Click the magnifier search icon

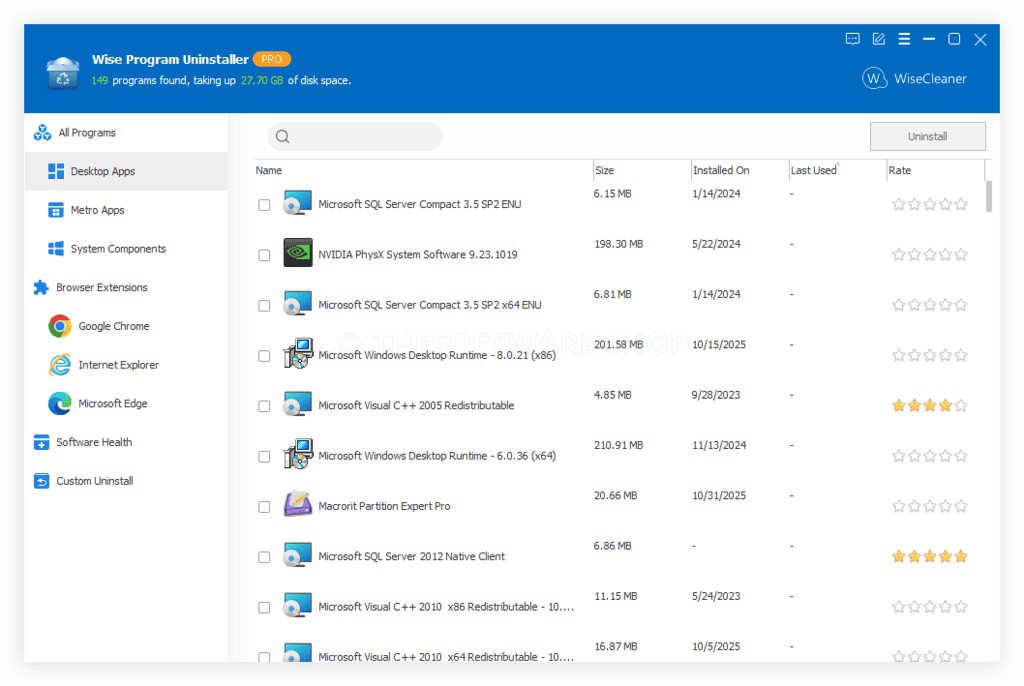[x=282, y=137]
